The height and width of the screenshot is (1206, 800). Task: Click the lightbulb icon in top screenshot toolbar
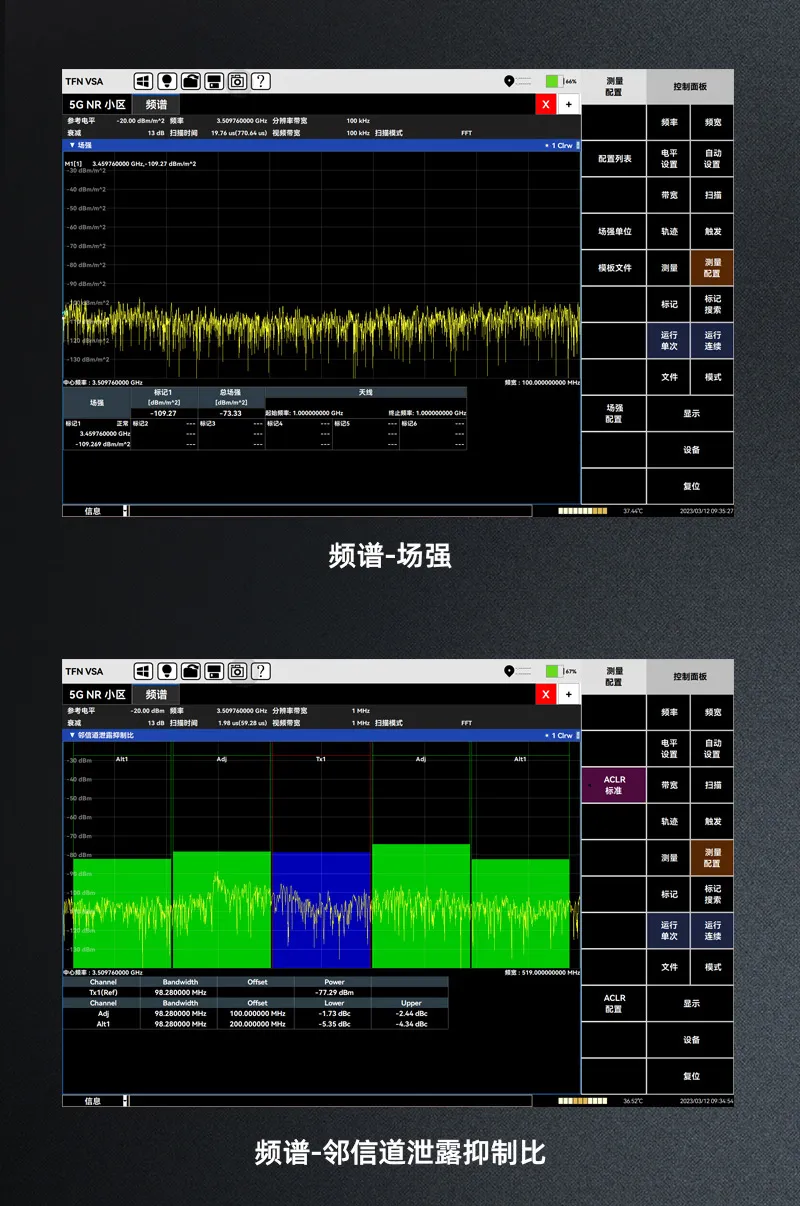[167, 81]
